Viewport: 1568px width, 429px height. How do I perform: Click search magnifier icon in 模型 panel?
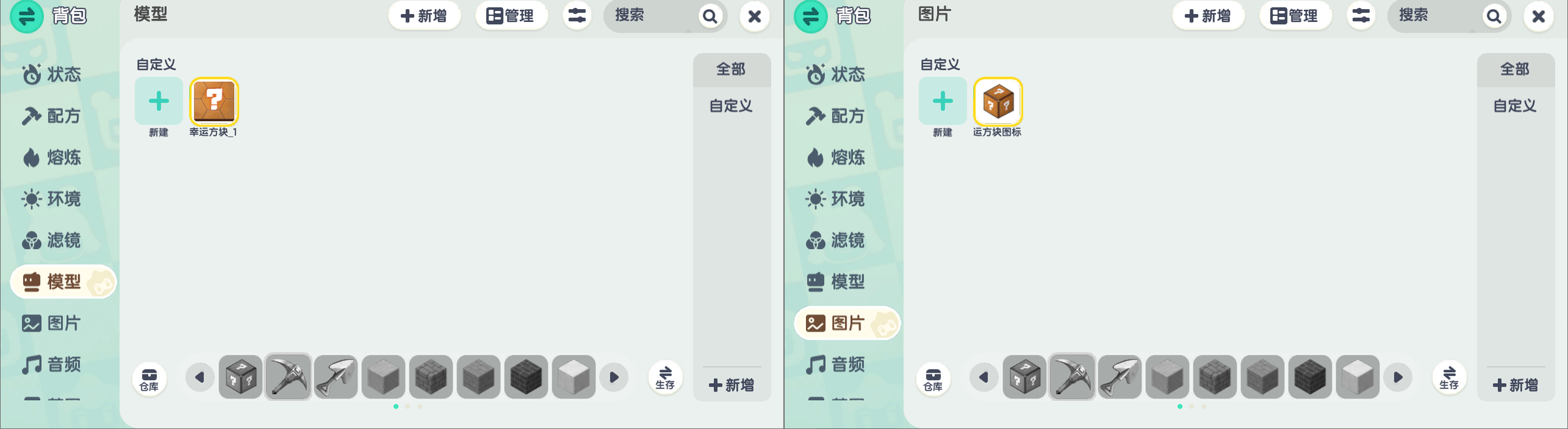[x=710, y=16]
